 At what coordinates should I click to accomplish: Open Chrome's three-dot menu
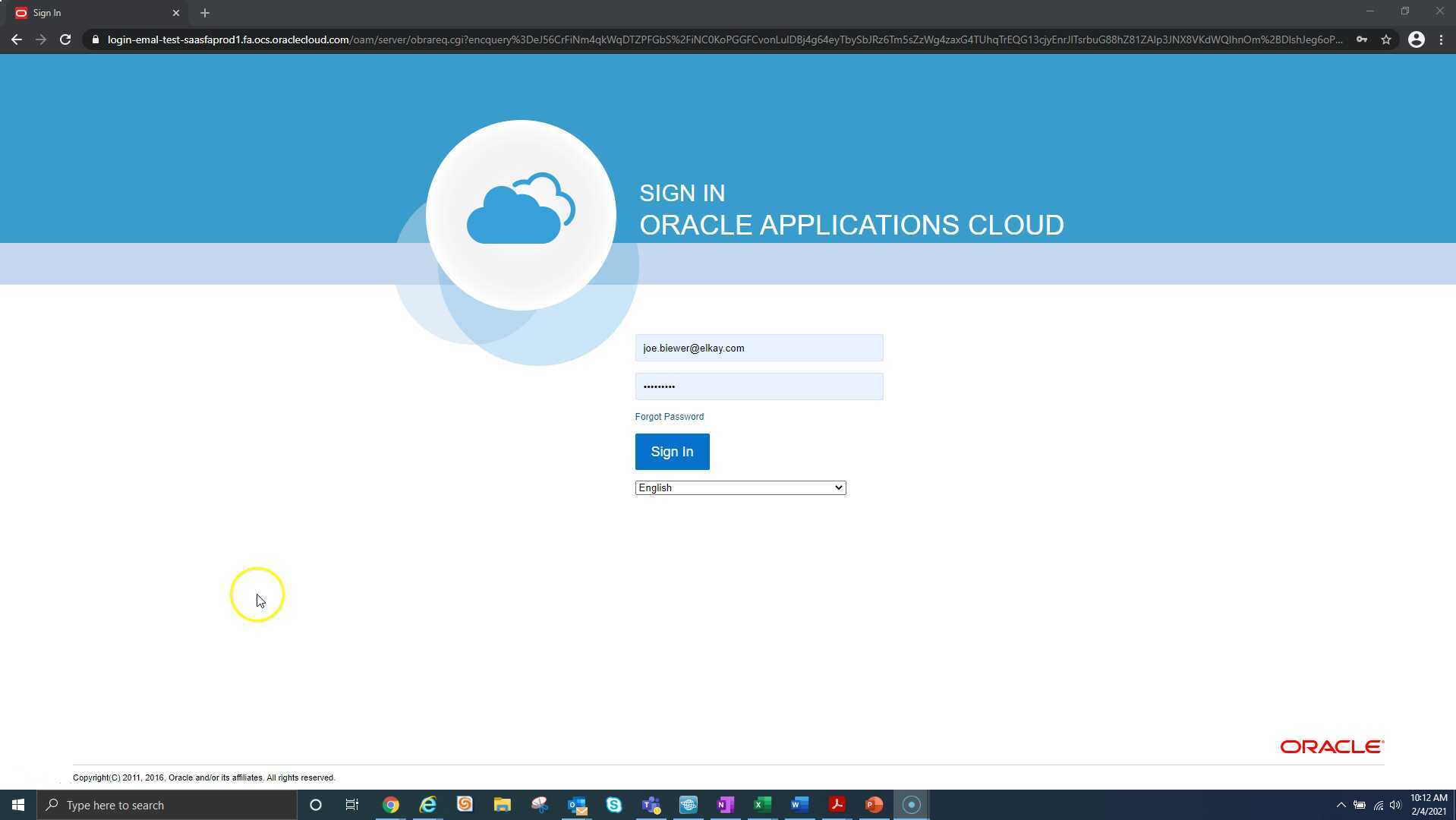(x=1441, y=39)
